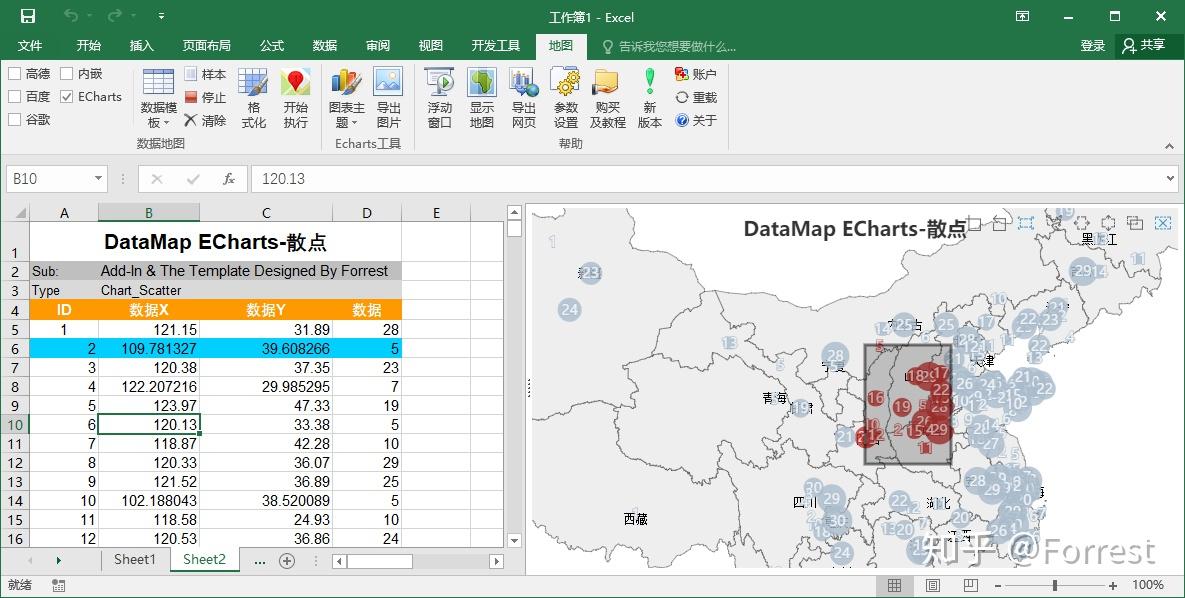This screenshot has height=598, width=1185.
Task: Select the Sheet1 worksheet tab
Action: [135, 560]
